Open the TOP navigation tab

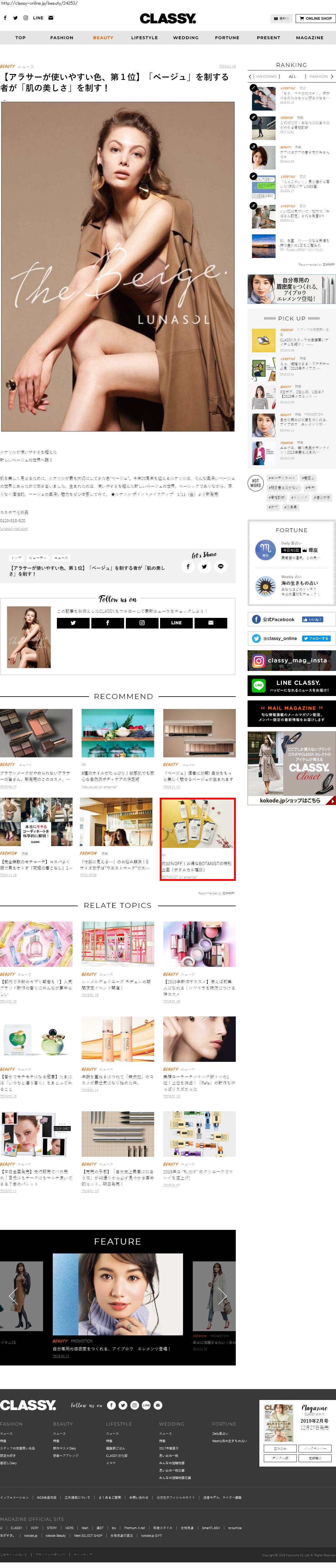[x=21, y=38]
